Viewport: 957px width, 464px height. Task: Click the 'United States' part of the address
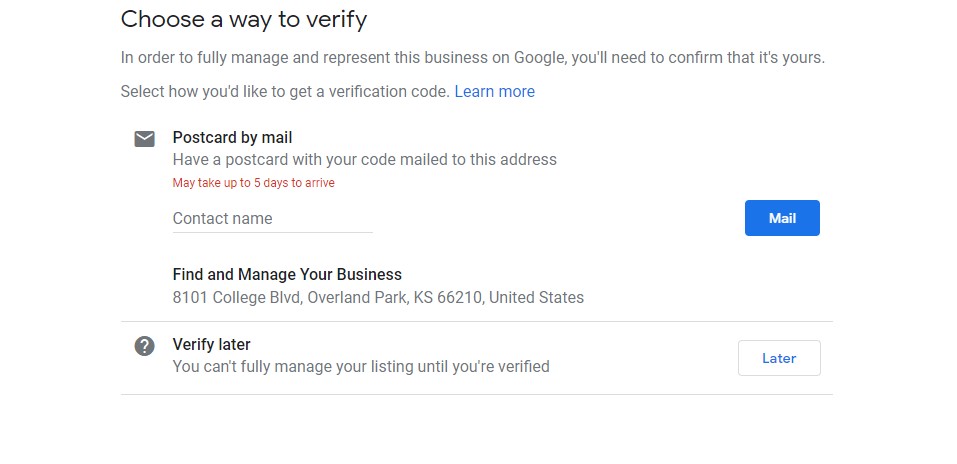pyautogui.click(x=536, y=297)
